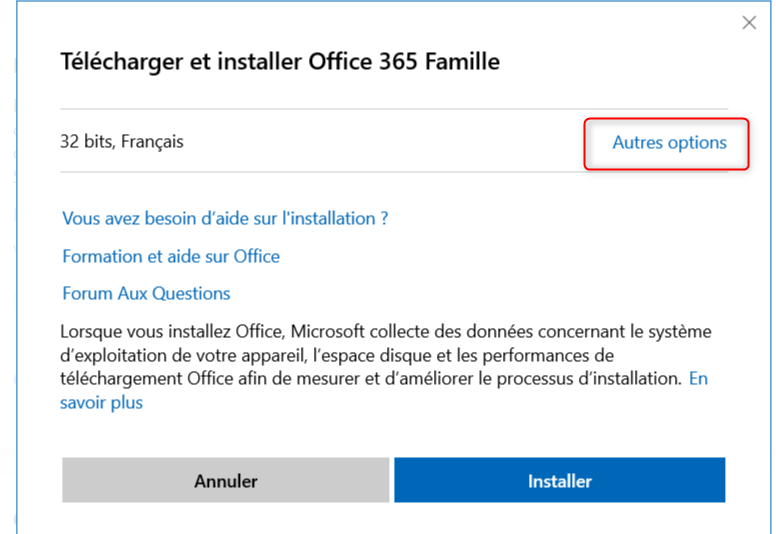Open the Autres options link

tap(669, 143)
